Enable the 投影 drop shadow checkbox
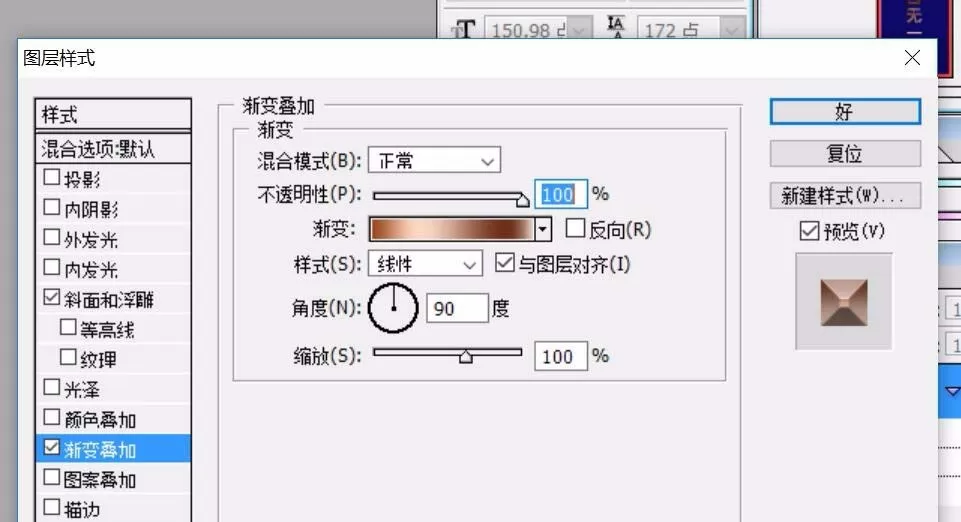 tap(51, 178)
